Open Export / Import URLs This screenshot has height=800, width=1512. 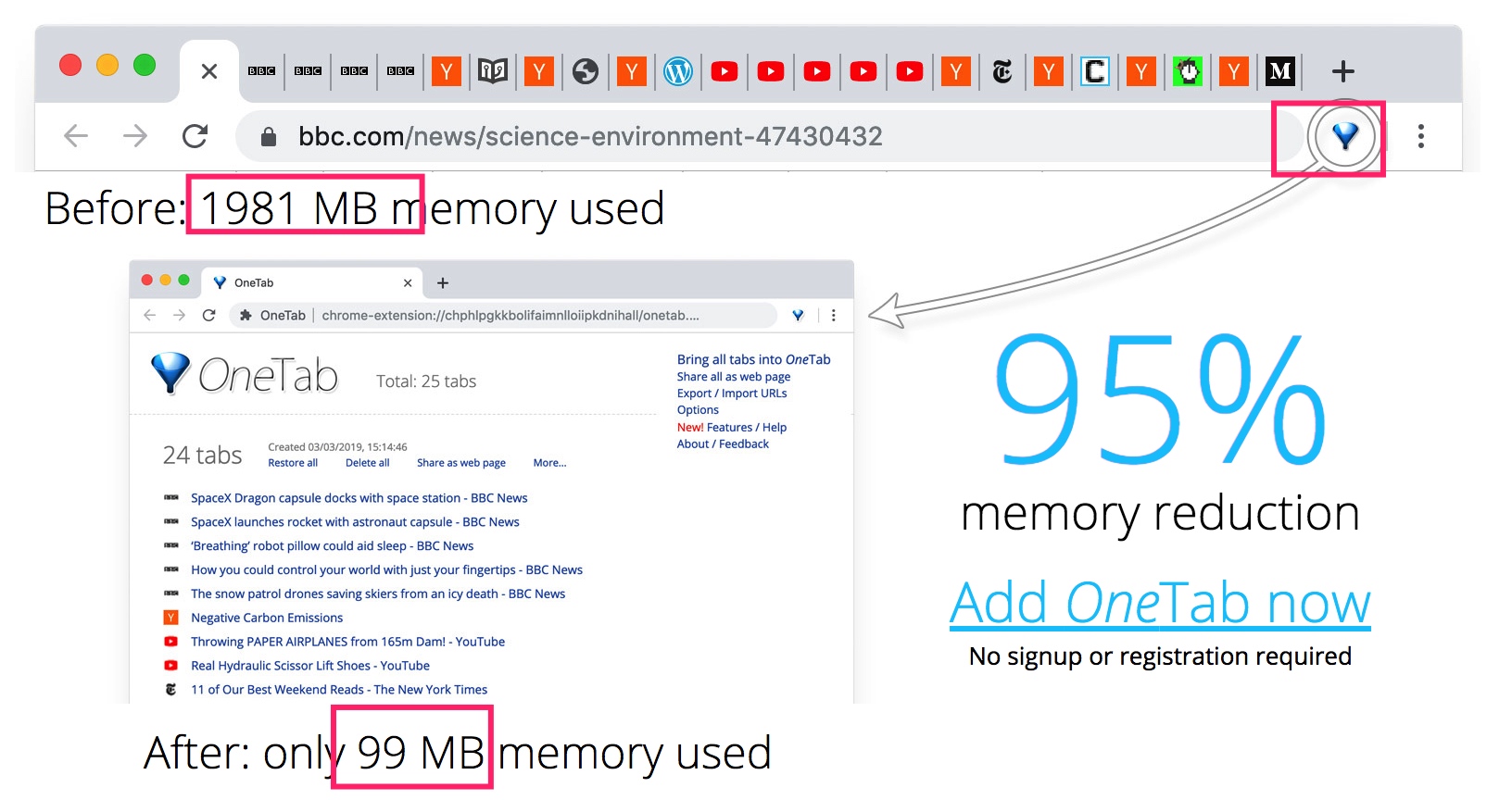point(731,394)
